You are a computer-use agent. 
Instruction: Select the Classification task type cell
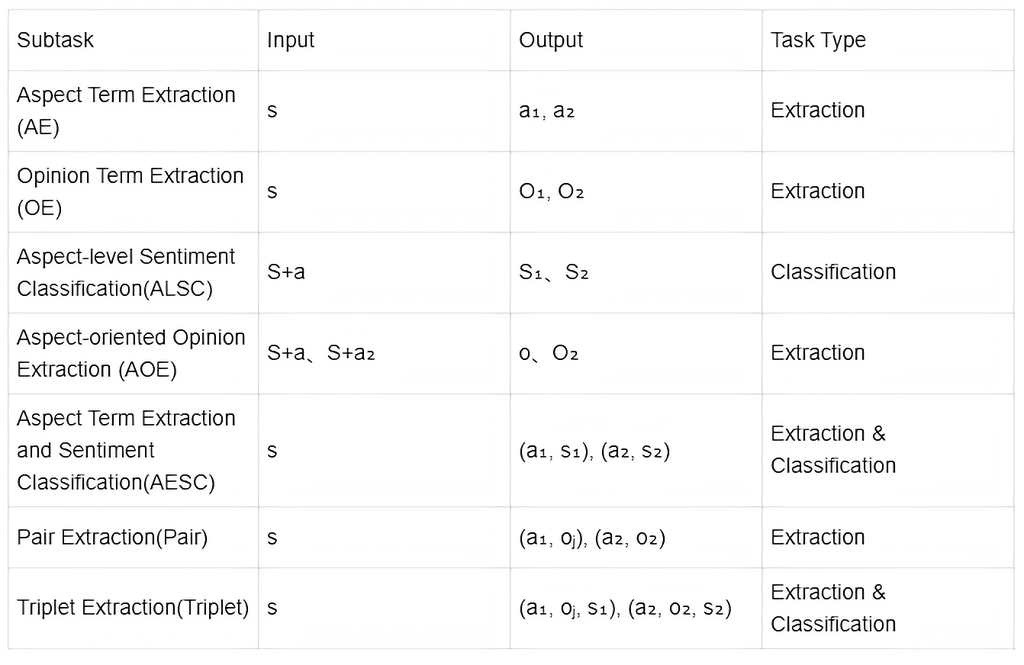(888, 272)
